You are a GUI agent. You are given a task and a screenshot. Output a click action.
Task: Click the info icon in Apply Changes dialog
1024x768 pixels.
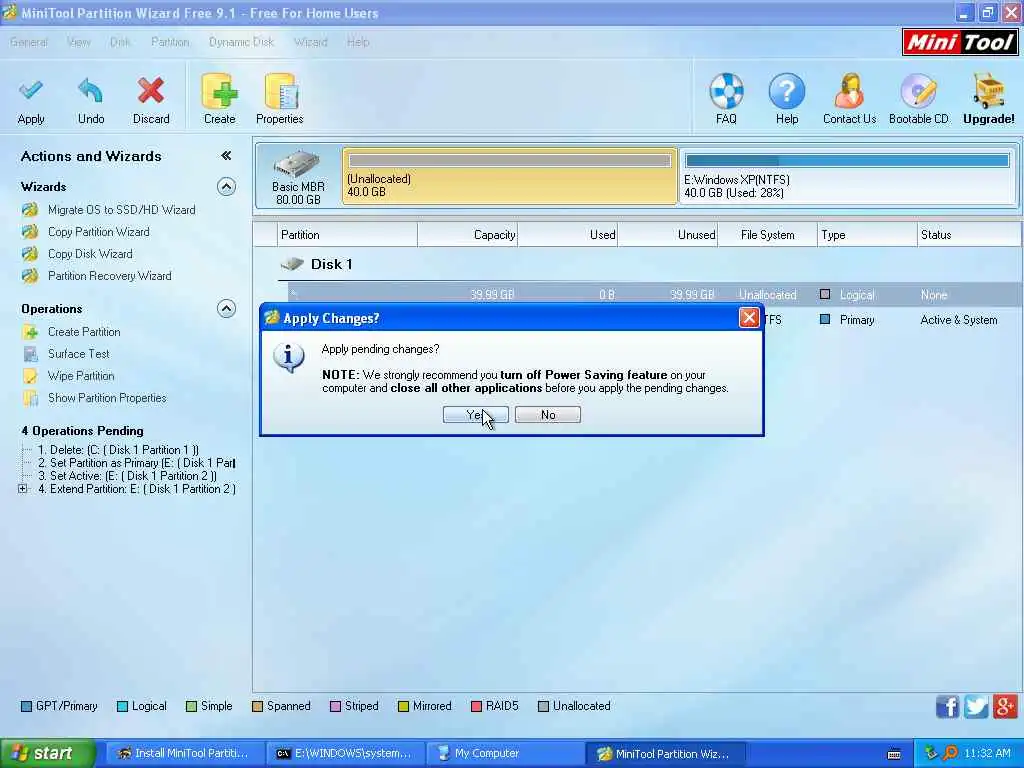click(289, 357)
